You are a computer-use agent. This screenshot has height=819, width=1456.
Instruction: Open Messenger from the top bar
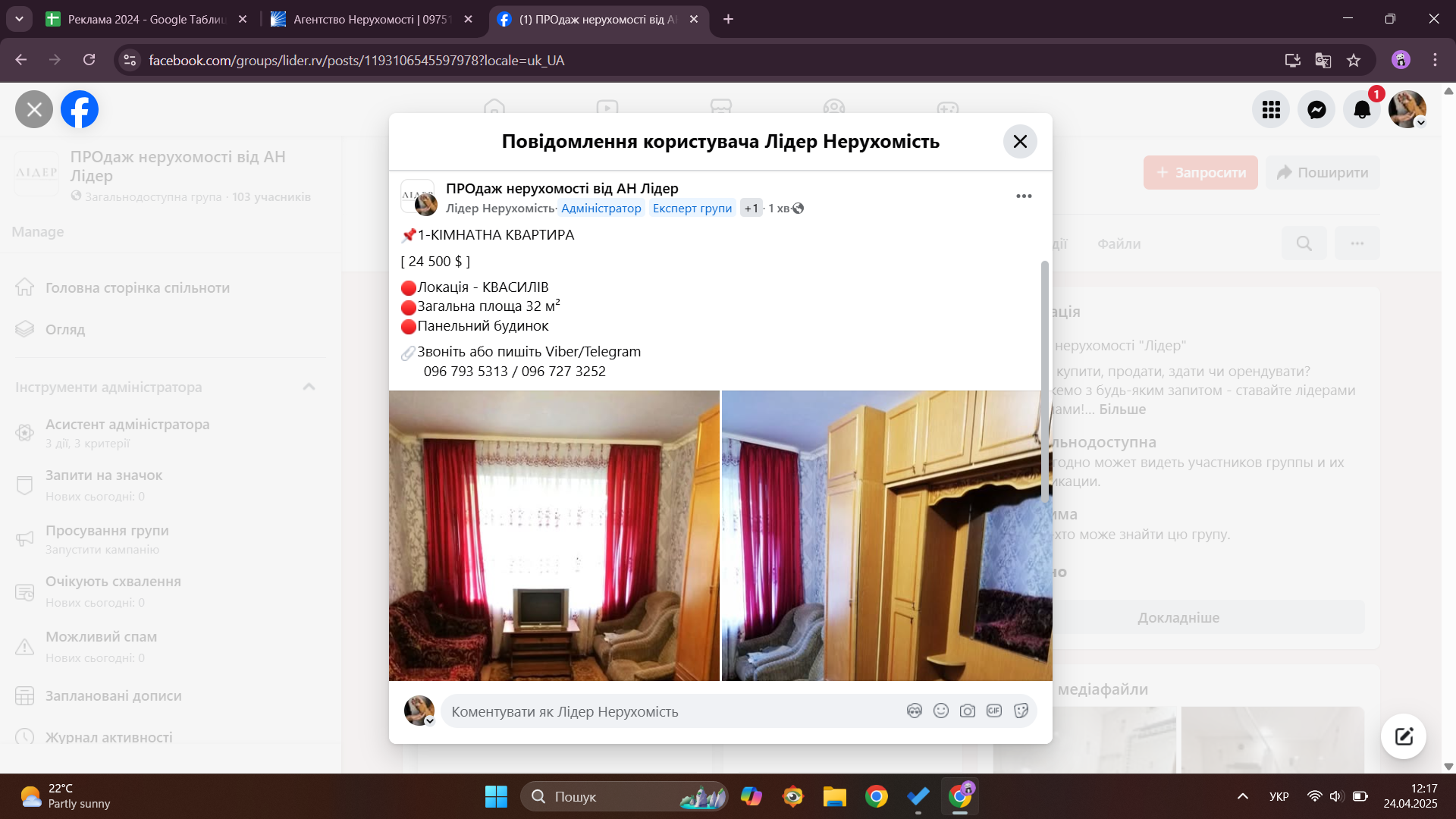(1316, 110)
